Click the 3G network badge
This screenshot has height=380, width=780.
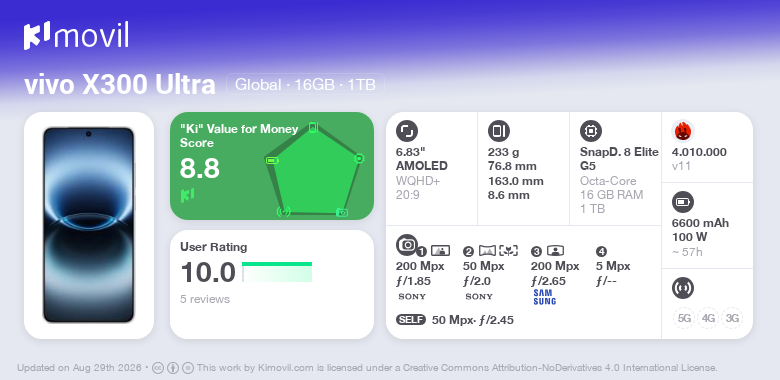click(x=732, y=318)
